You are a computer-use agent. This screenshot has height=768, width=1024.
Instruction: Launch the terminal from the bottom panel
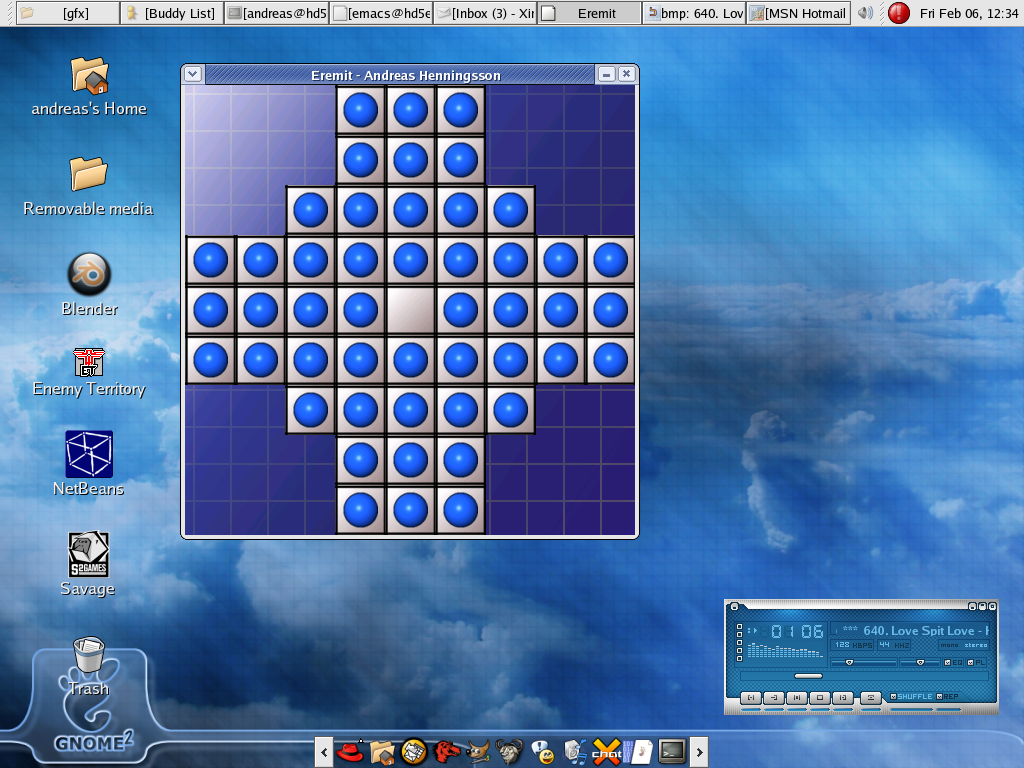pos(672,750)
